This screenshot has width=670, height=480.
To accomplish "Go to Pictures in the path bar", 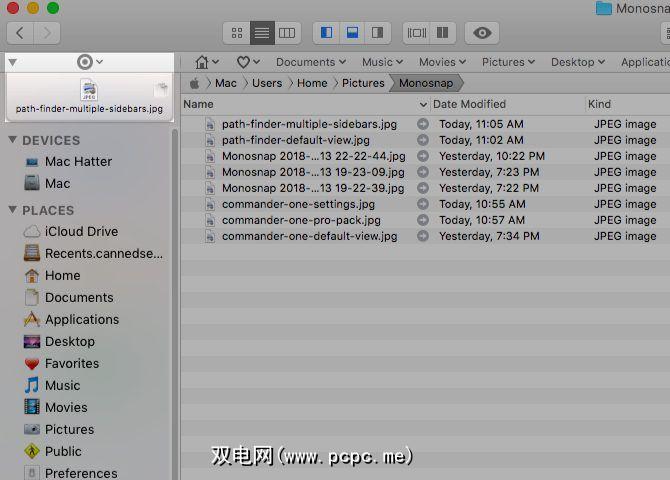I will [363, 83].
